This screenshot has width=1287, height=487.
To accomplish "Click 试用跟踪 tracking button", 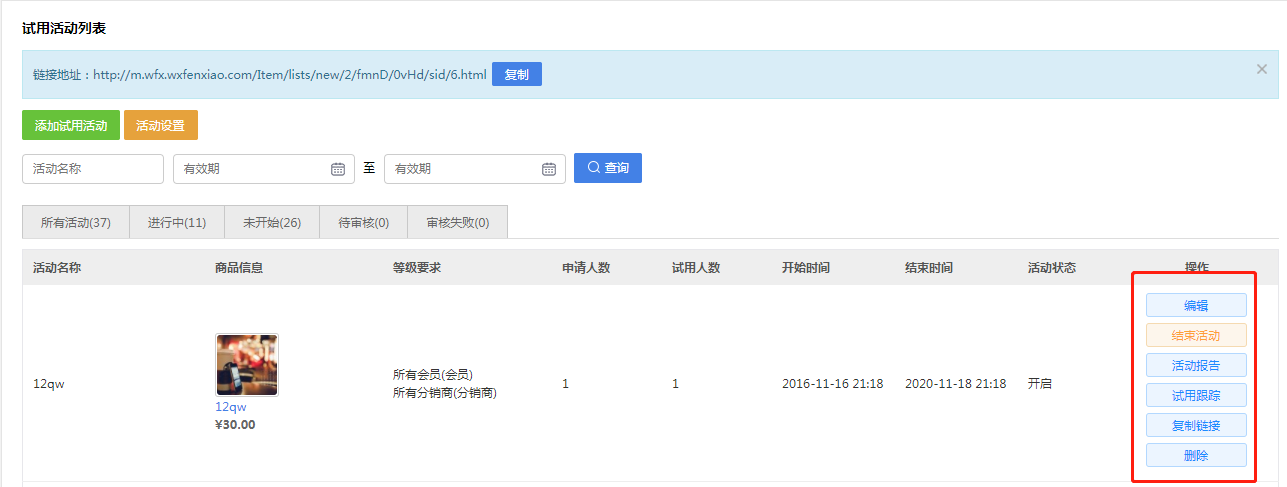I will tap(1196, 395).
